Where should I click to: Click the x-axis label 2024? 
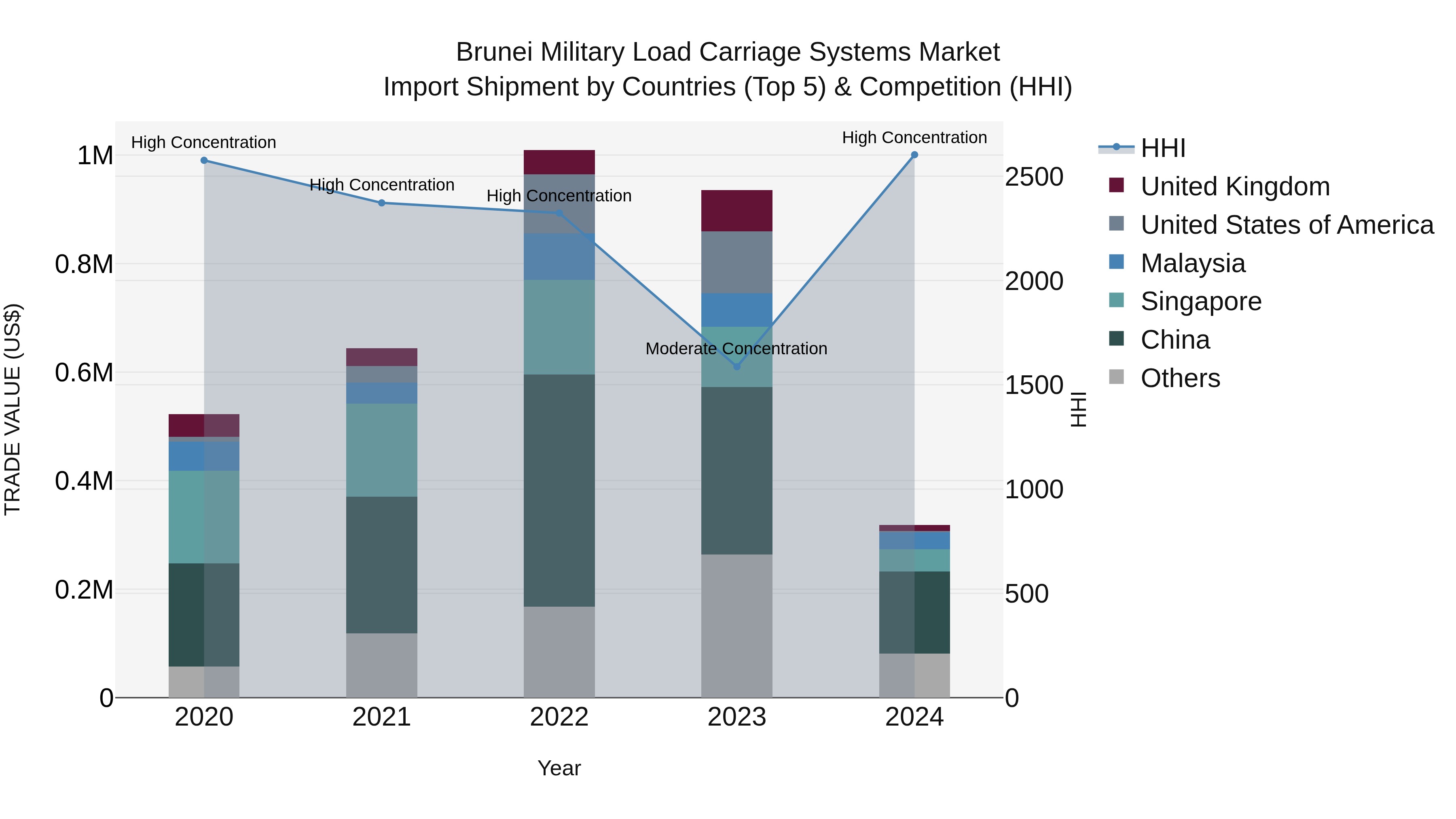[914, 717]
